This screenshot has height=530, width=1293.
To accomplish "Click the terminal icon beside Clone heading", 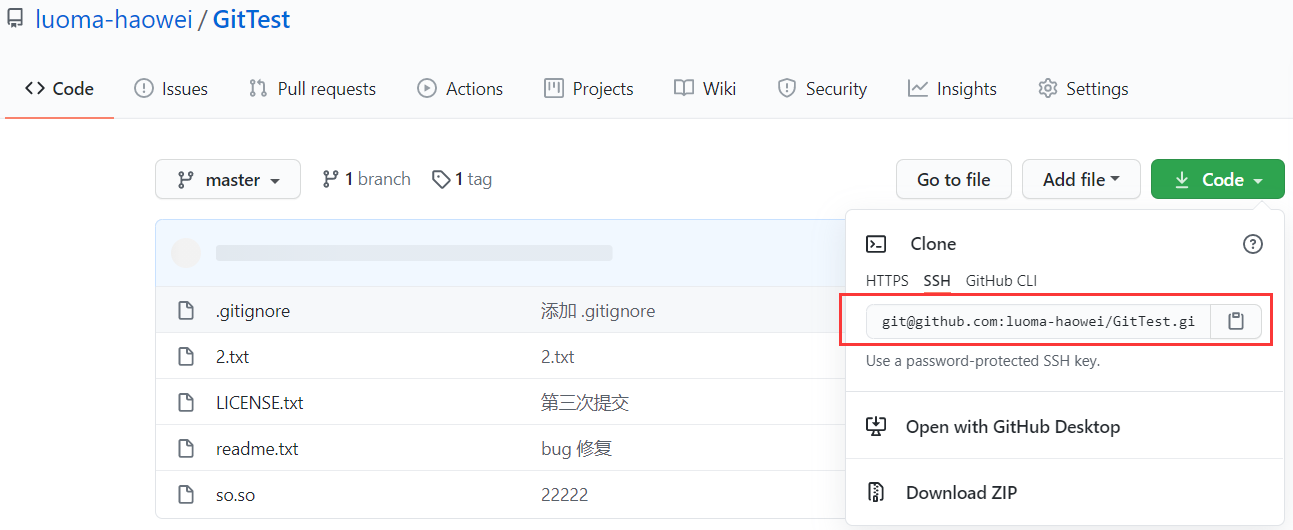I will pos(876,244).
